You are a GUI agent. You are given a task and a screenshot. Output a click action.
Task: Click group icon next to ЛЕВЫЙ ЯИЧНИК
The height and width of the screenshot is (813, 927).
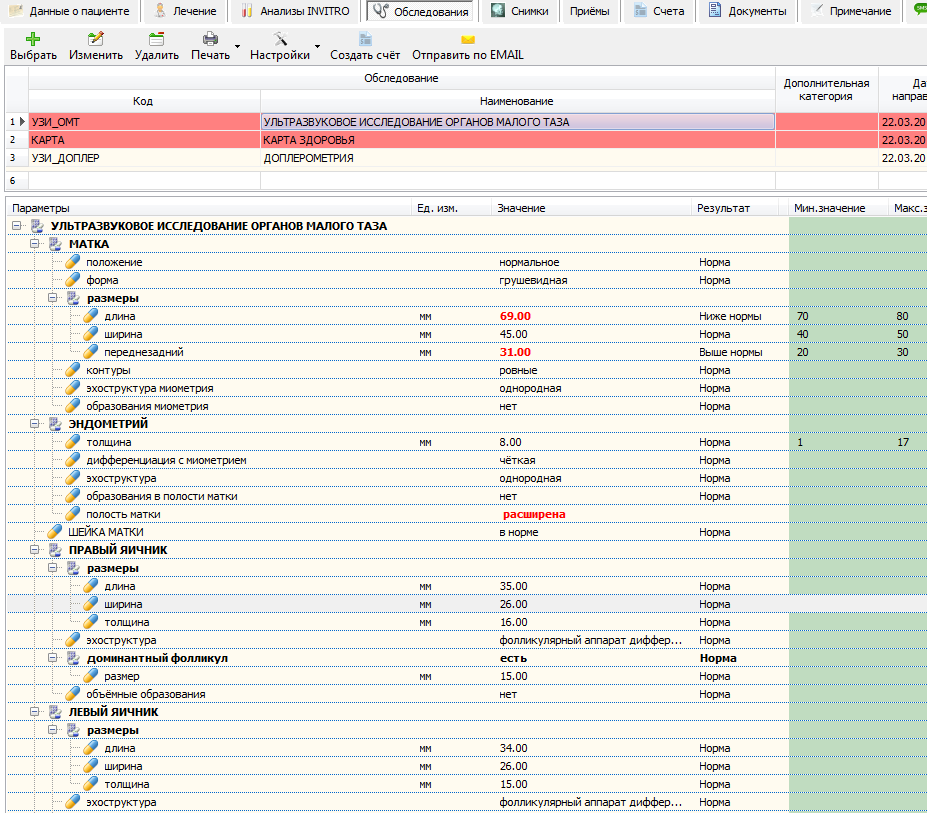(x=56, y=712)
